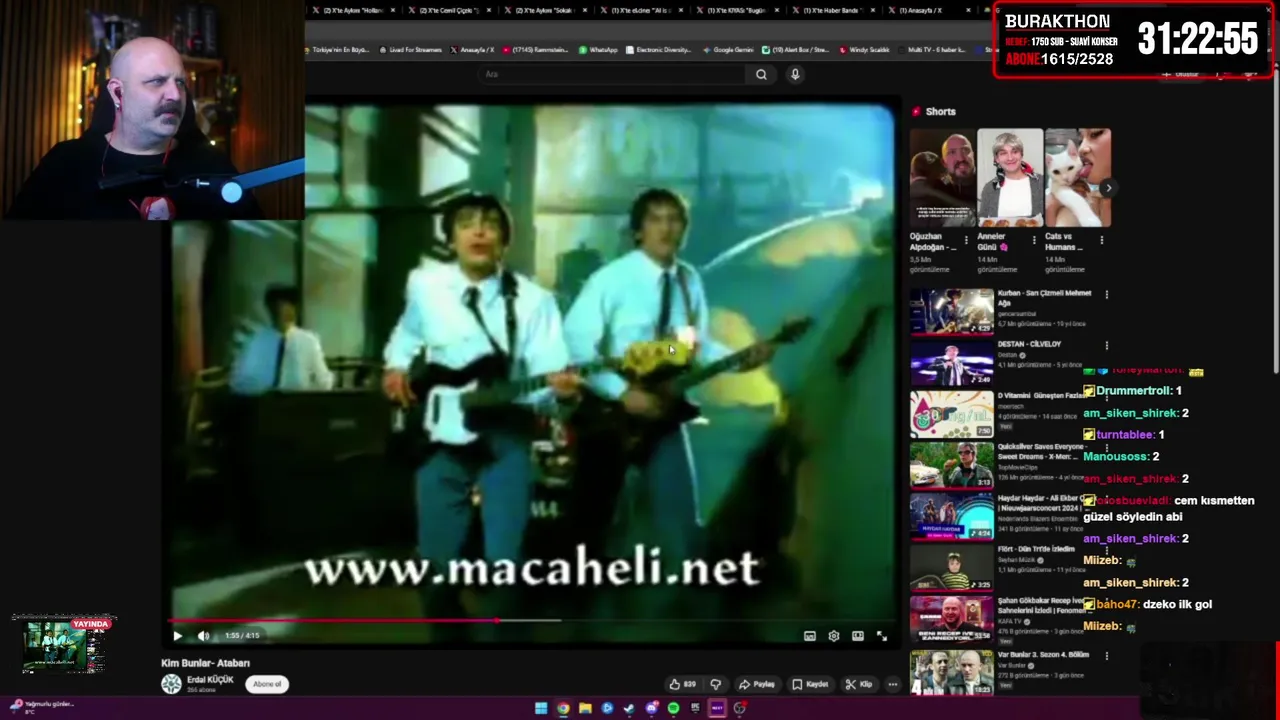Image resolution: width=1280 pixels, height=720 pixels.
Task: Enter fullscreen mode for the video
Action: (x=881, y=636)
